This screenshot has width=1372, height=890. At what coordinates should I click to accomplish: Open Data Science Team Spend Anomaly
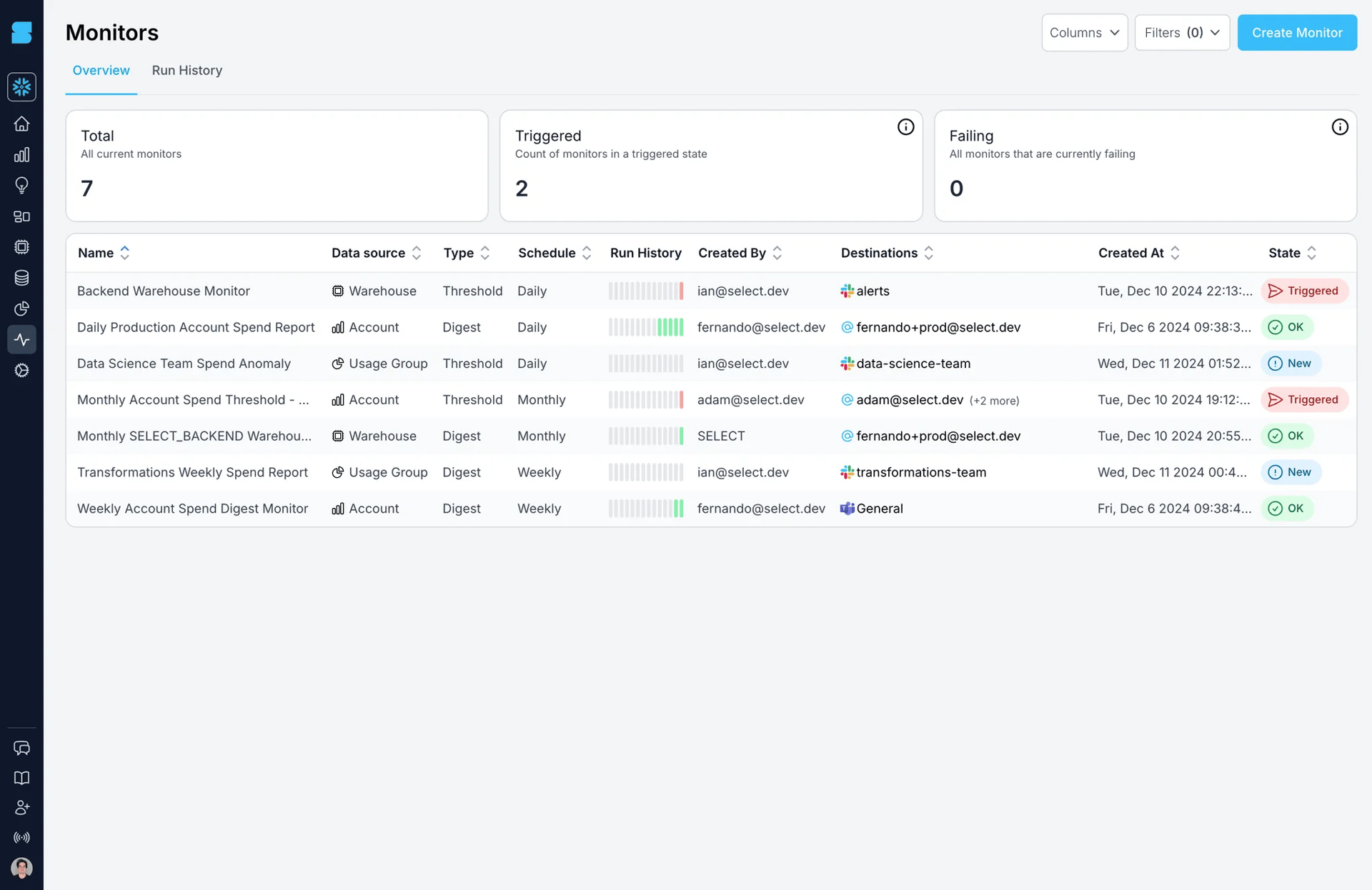(184, 364)
